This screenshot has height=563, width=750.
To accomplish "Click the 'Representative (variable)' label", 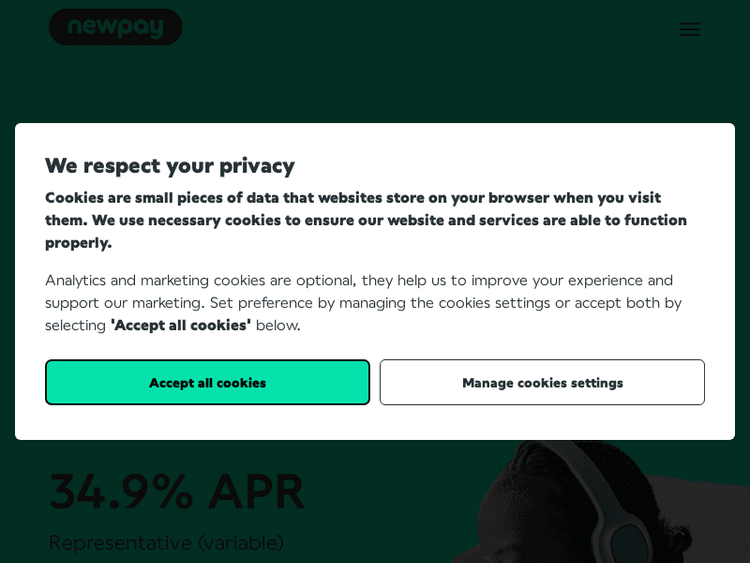I will point(166,542).
